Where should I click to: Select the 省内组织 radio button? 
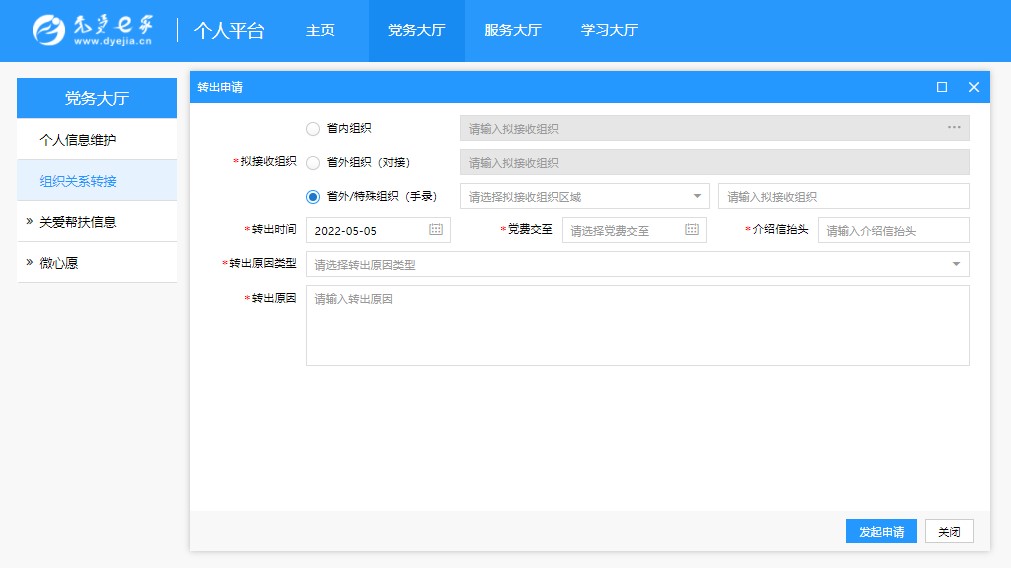coord(313,128)
